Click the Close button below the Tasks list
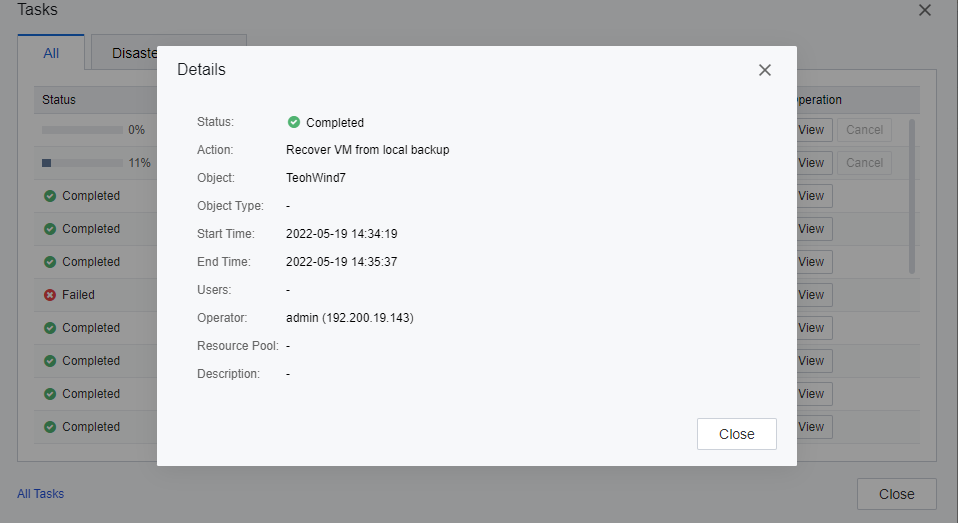958x523 pixels. [x=896, y=494]
